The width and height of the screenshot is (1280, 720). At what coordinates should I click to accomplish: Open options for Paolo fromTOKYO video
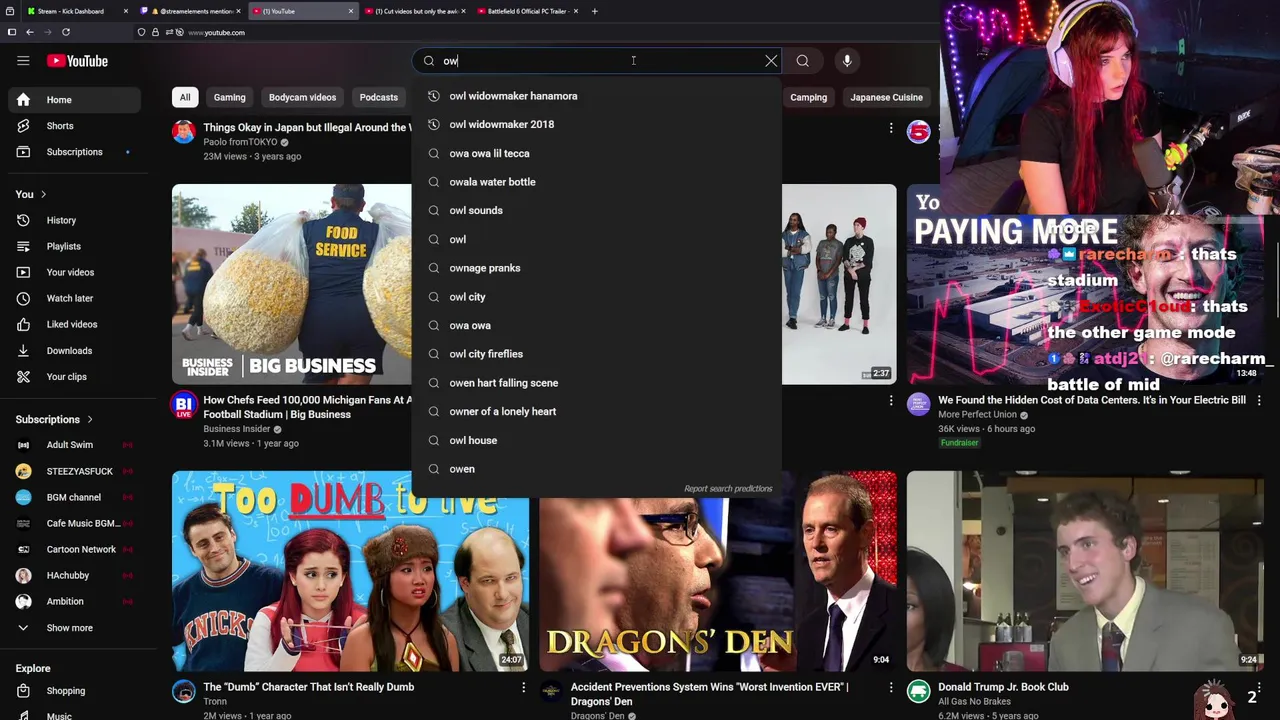890,128
